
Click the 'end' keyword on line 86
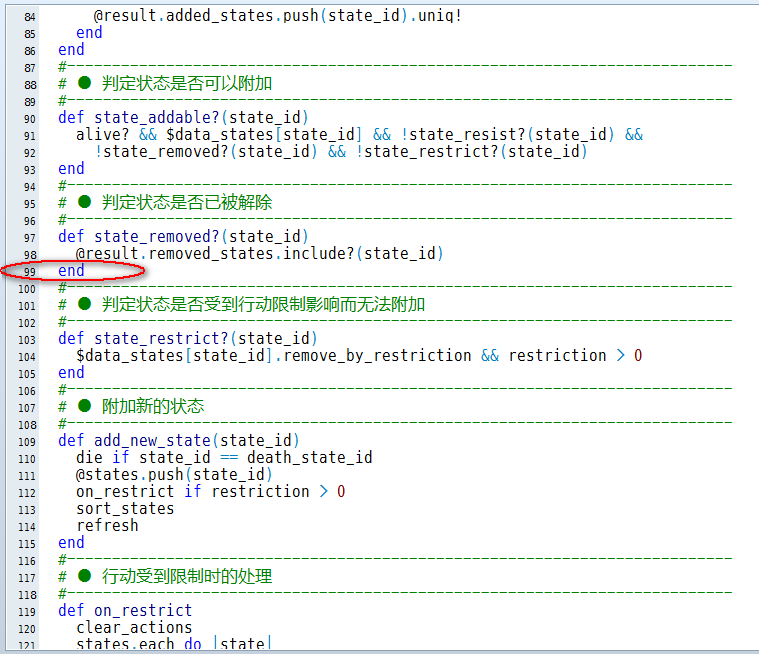(71, 49)
